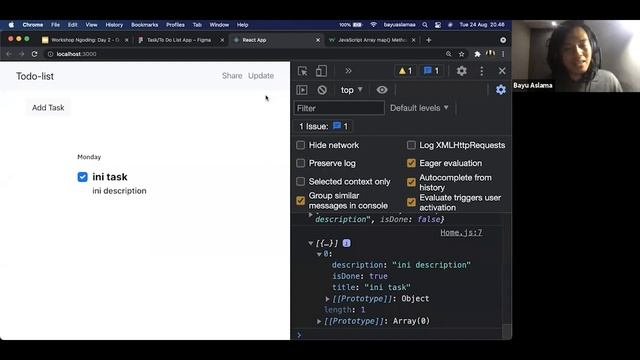This screenshot has width=640, height=360.
Task: Click the array info badge icon
Action: pyautogui.click(x=347, y=243)
